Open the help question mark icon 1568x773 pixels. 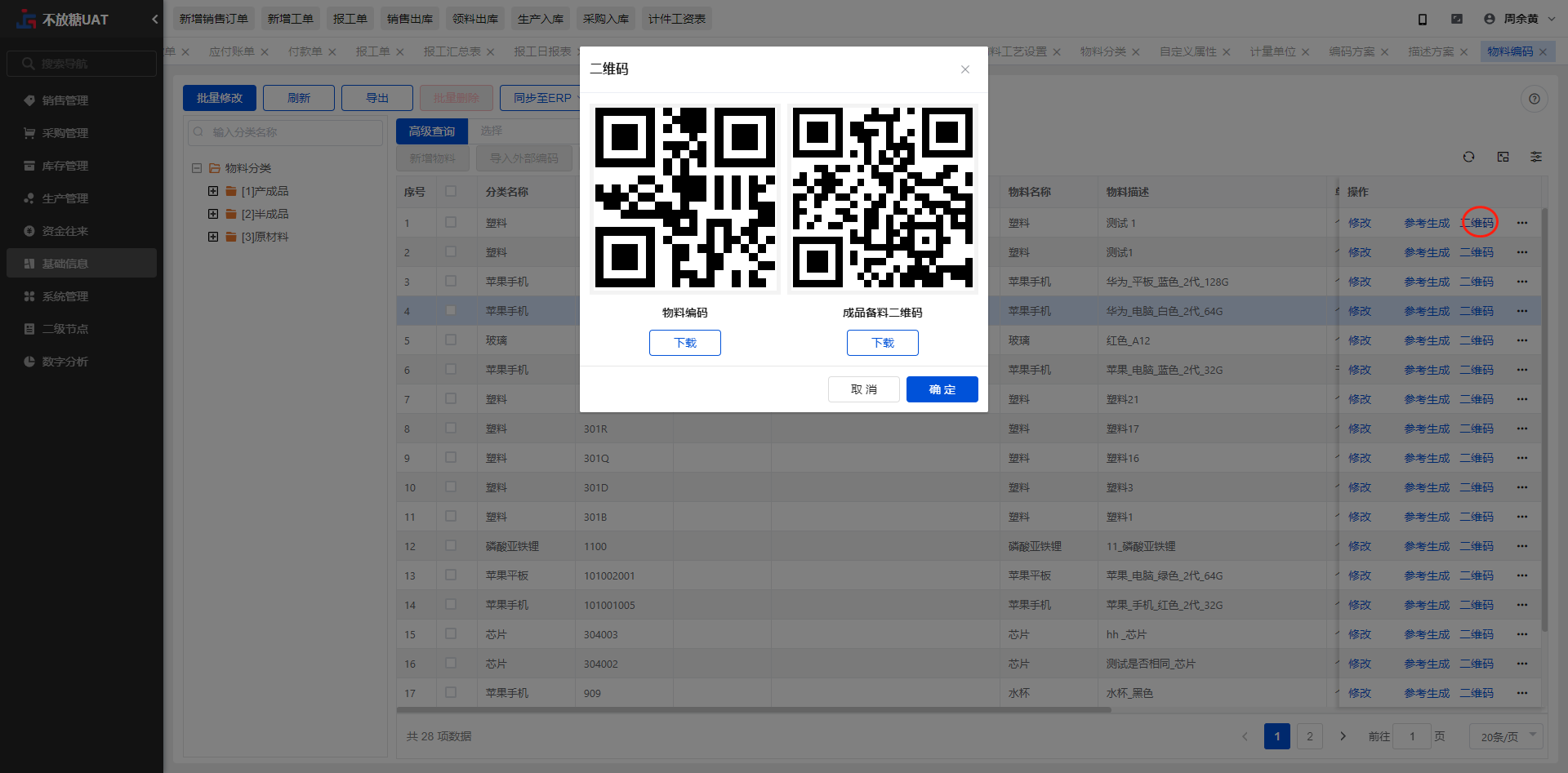click(1535, 99)
